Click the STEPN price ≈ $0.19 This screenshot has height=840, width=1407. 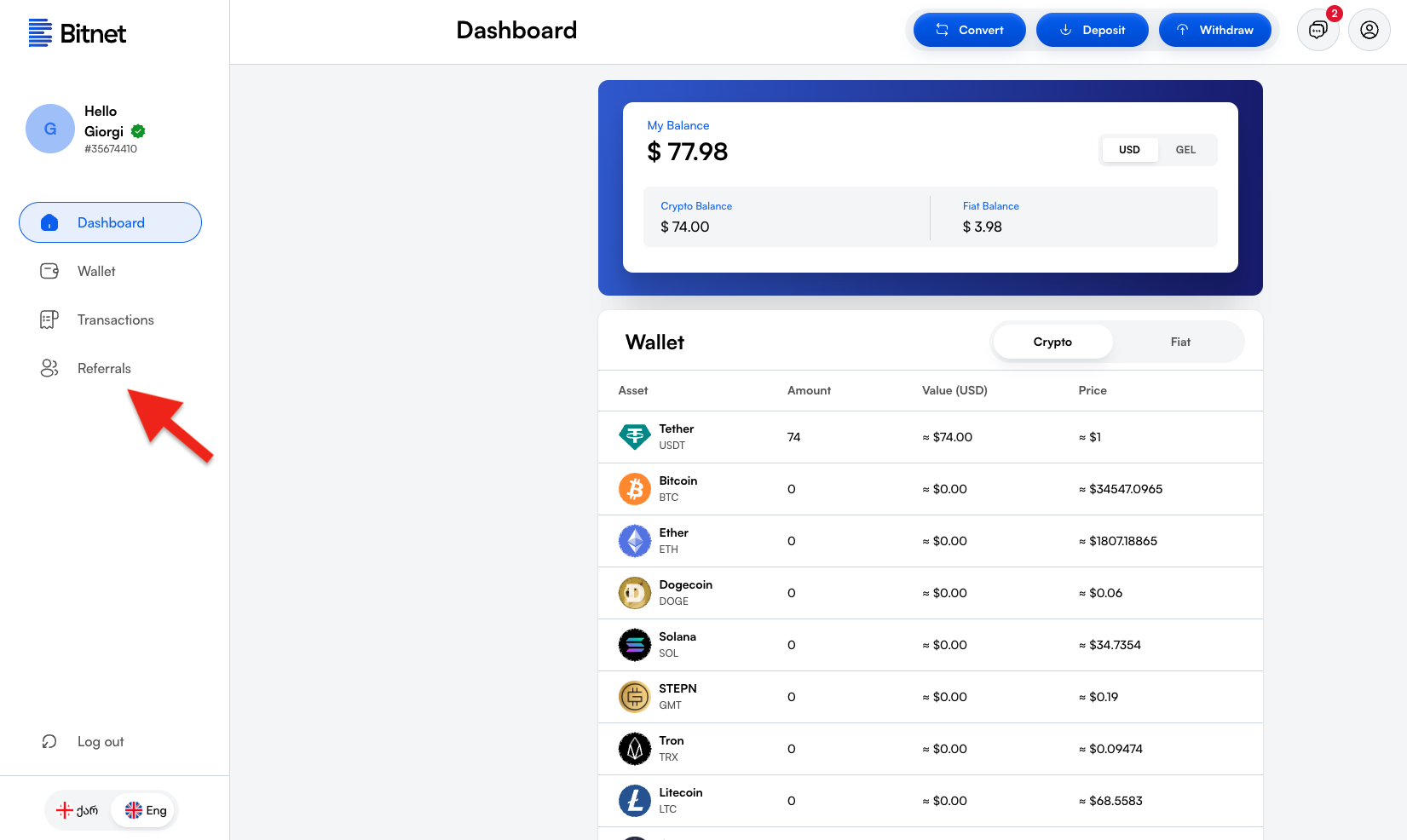[x=1098, y=697]
